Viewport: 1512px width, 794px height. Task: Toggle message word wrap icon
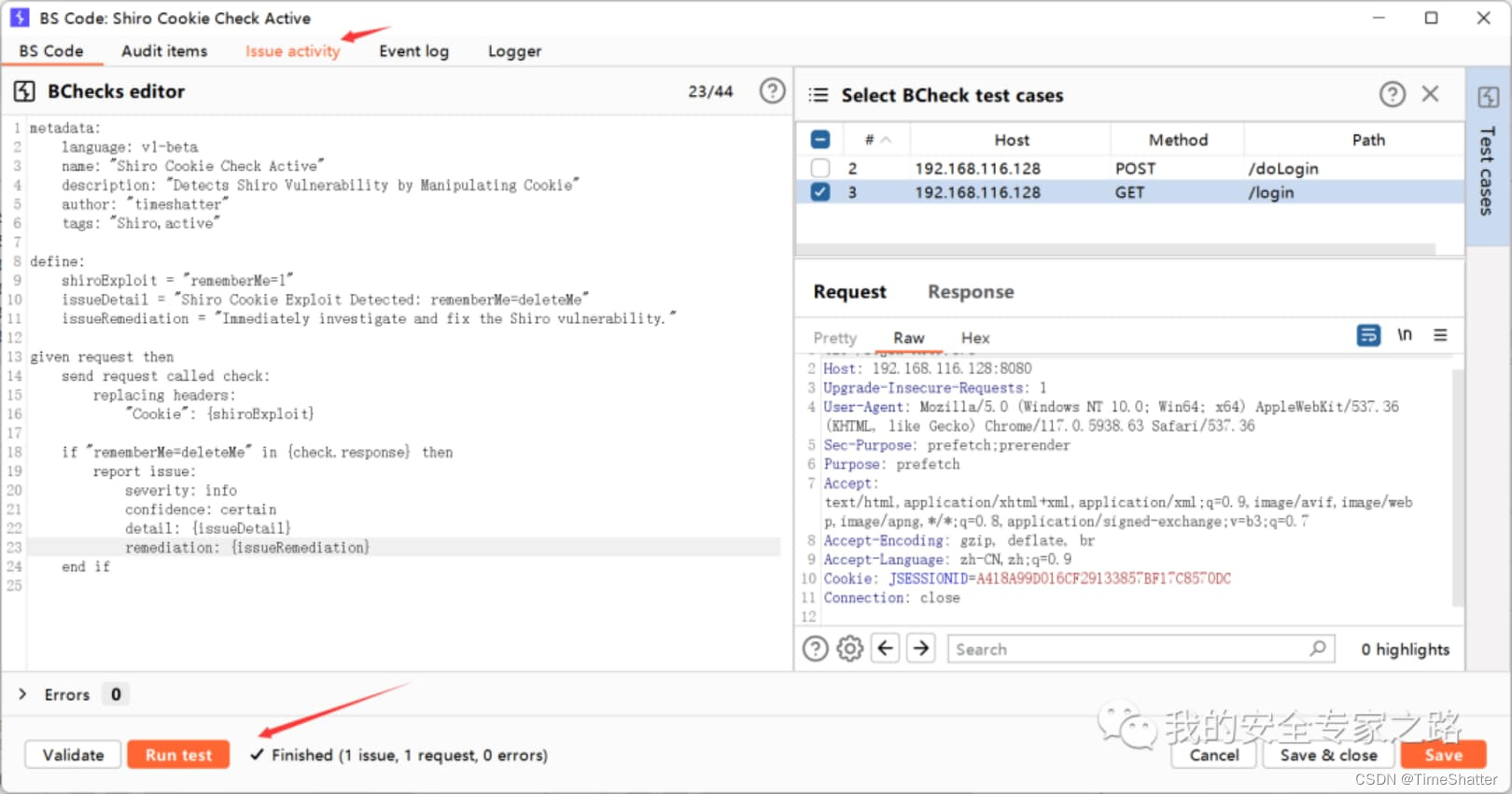[1368, 335]
